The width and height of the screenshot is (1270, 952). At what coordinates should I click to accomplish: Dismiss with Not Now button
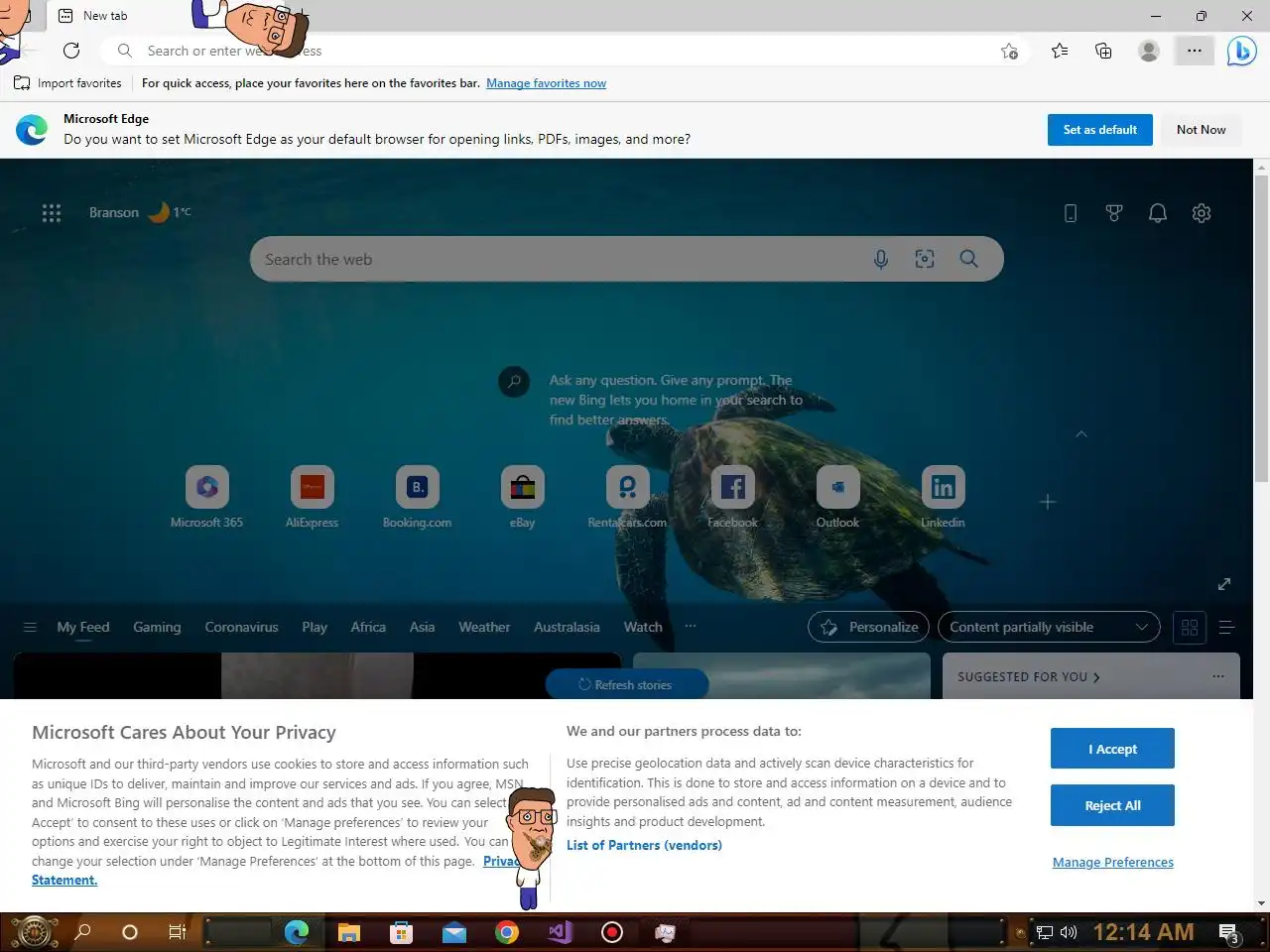tap(1202, 130)
